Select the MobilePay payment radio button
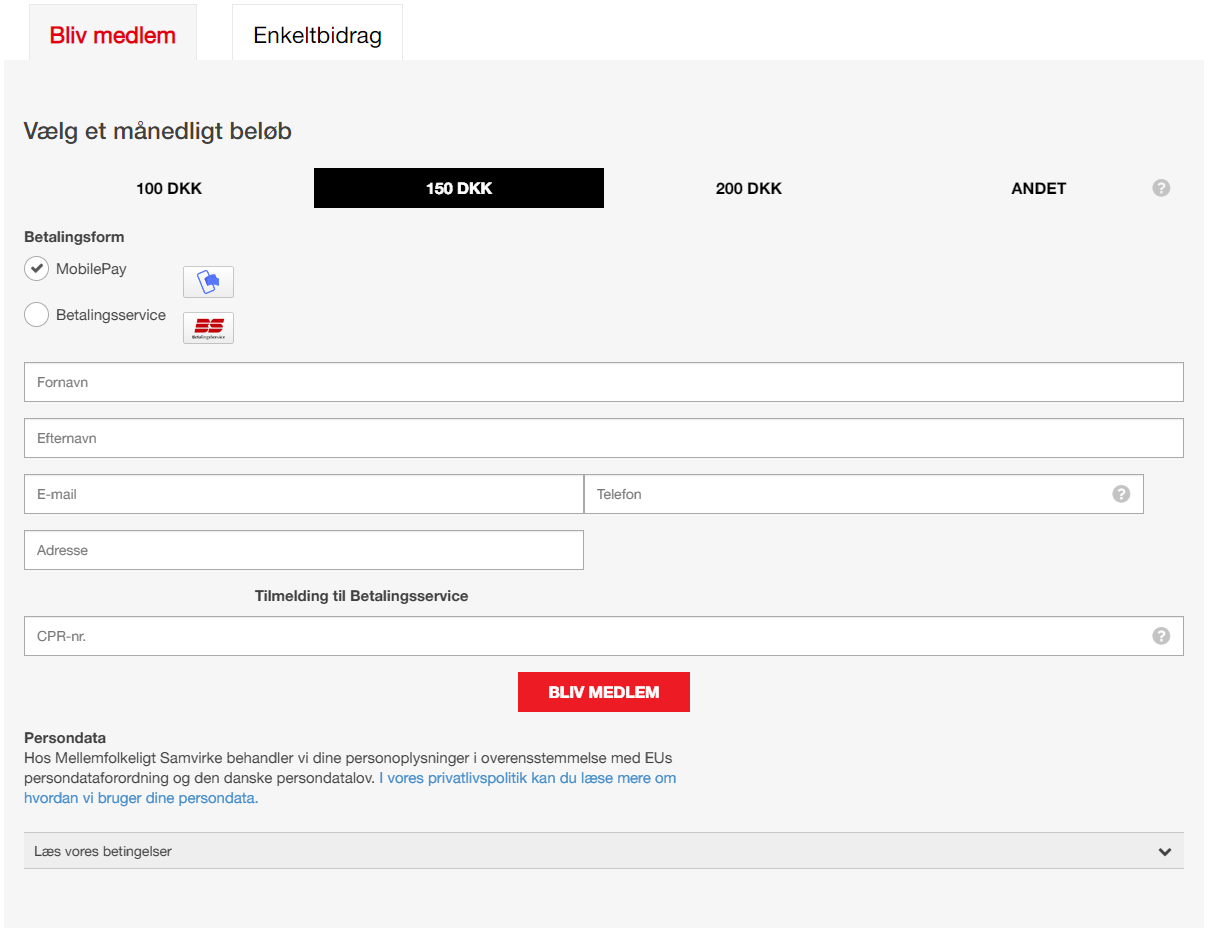This screenshot has width=1211, height=931. pos(36,269)
